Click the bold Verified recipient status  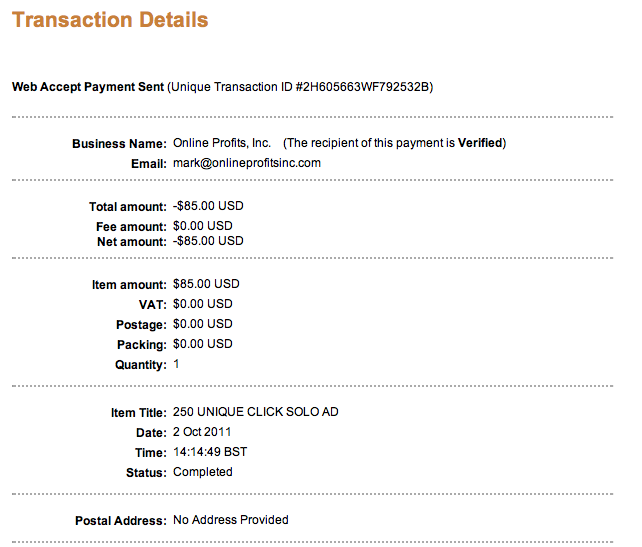(x=480, y=144)
